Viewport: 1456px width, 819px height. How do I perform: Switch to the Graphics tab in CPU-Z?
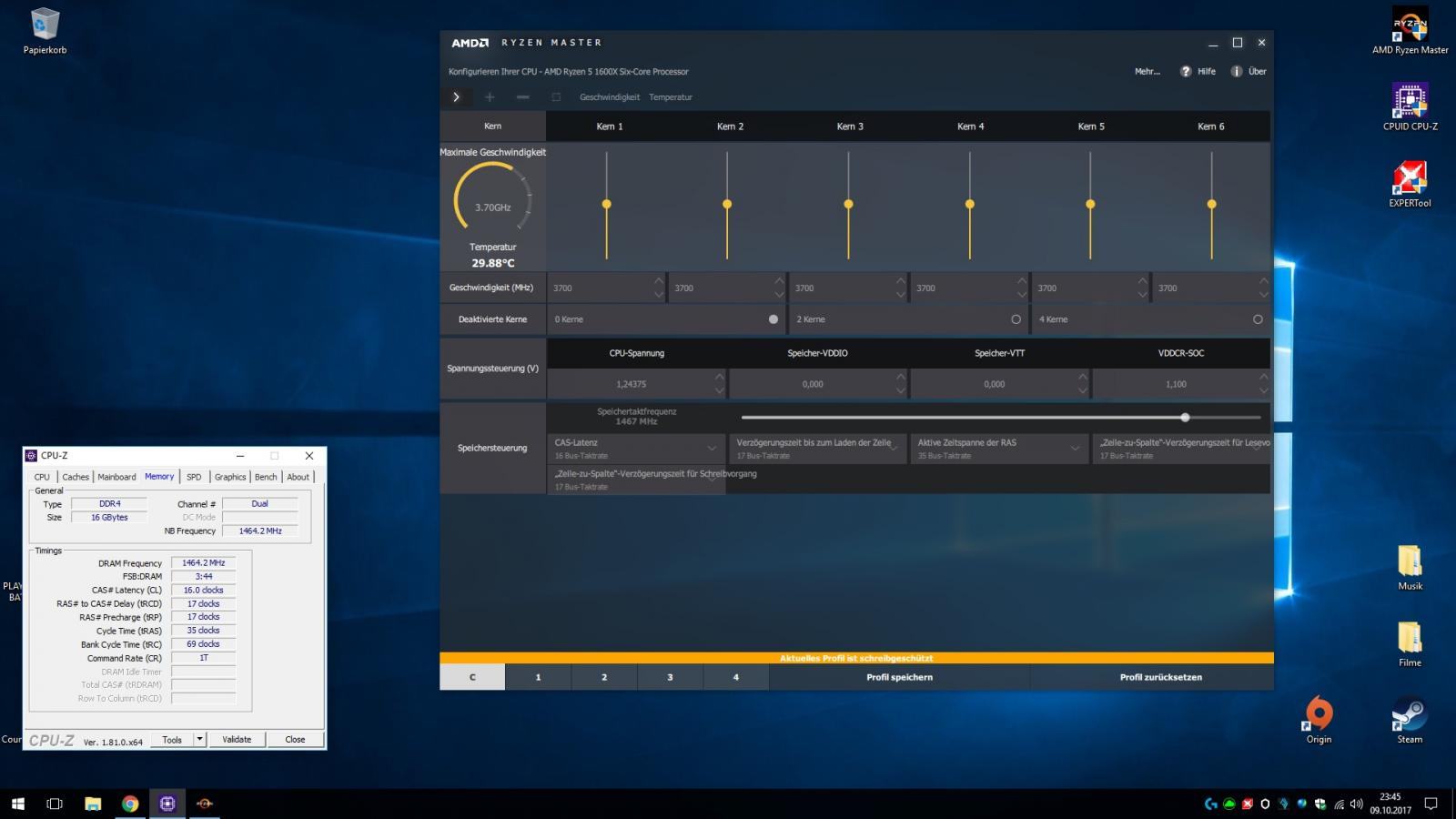(x=230, y=477)
